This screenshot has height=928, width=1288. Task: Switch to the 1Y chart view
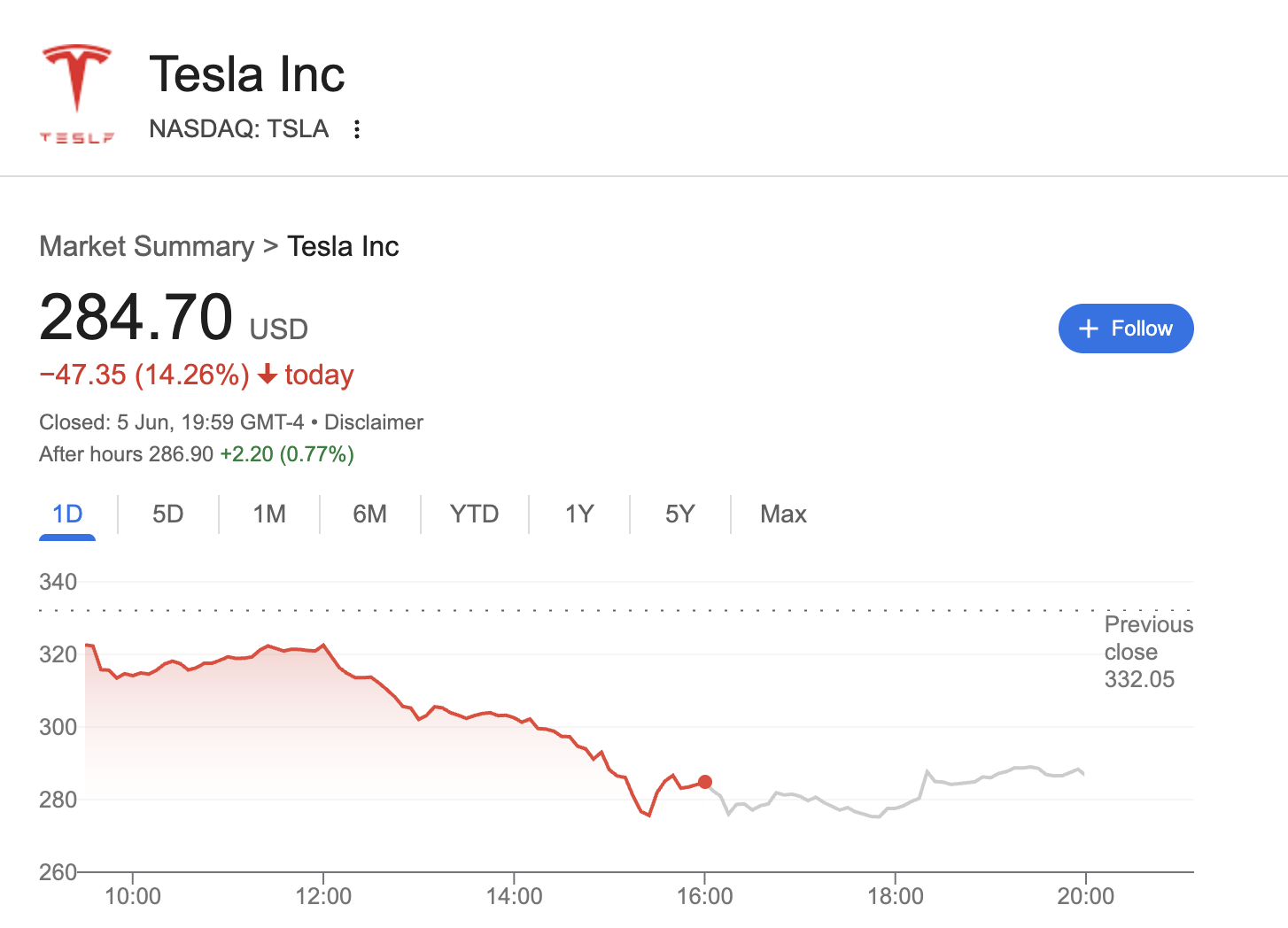(579, 514)
